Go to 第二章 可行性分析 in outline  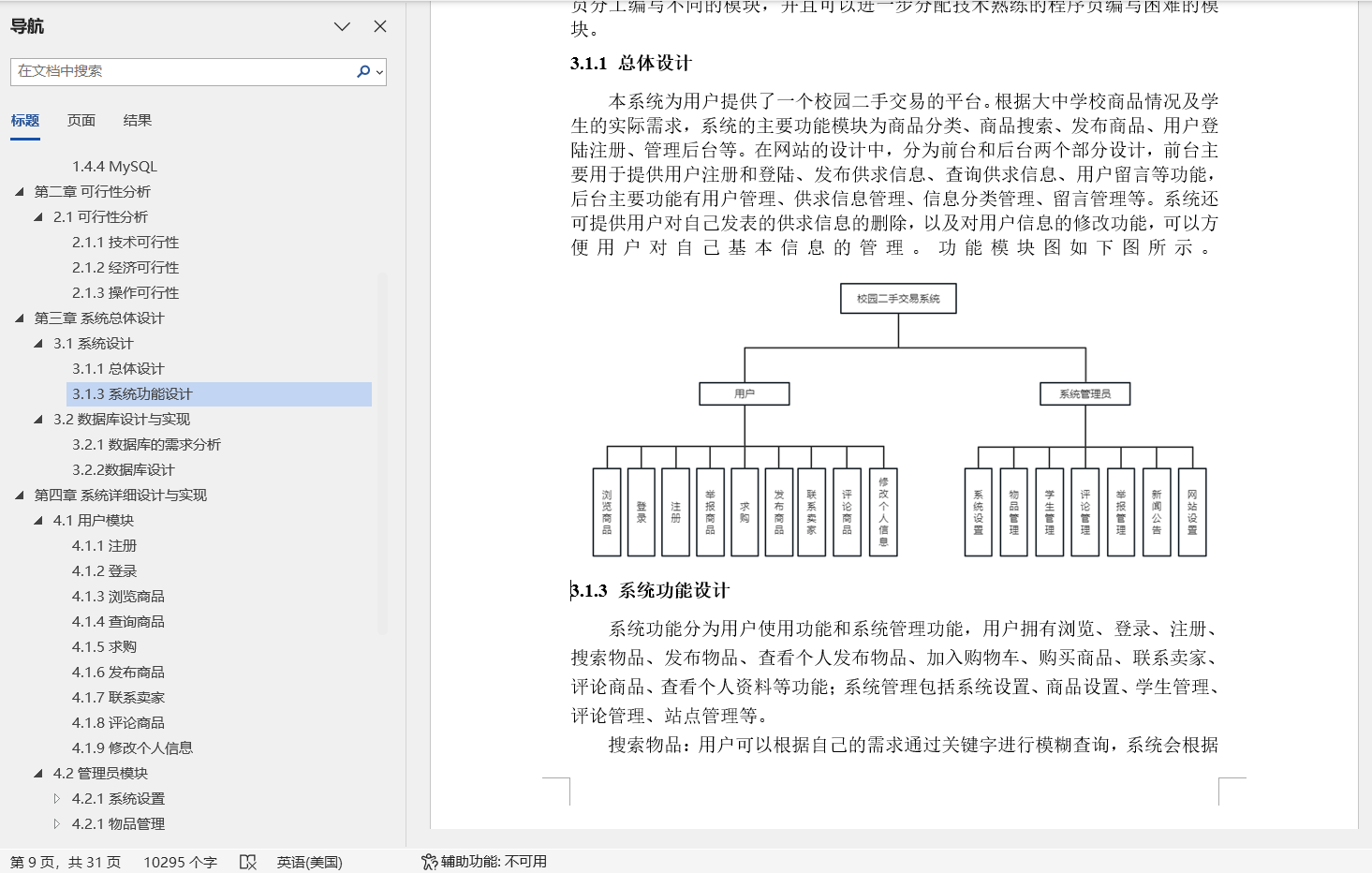pyautogui.click(x=93, y=192)
